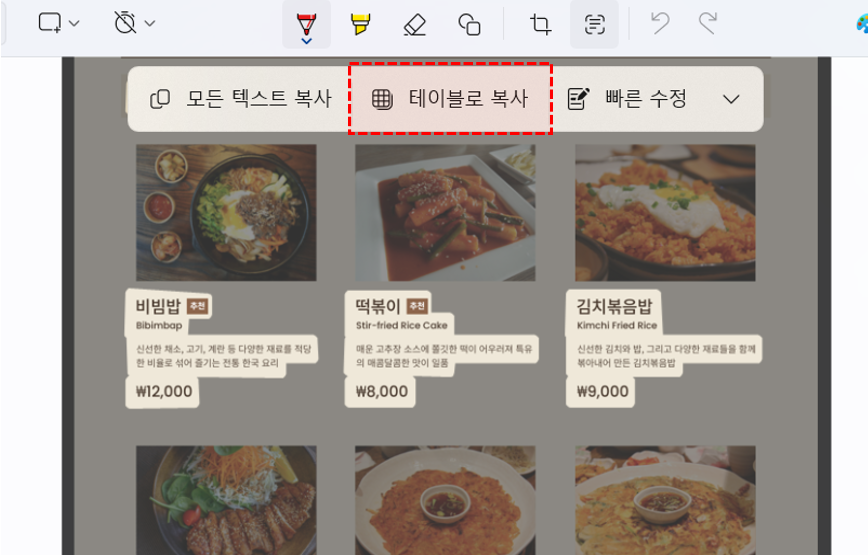
Task: Click the 추천 badge beside 떡볶이
Action: [417, 306]
